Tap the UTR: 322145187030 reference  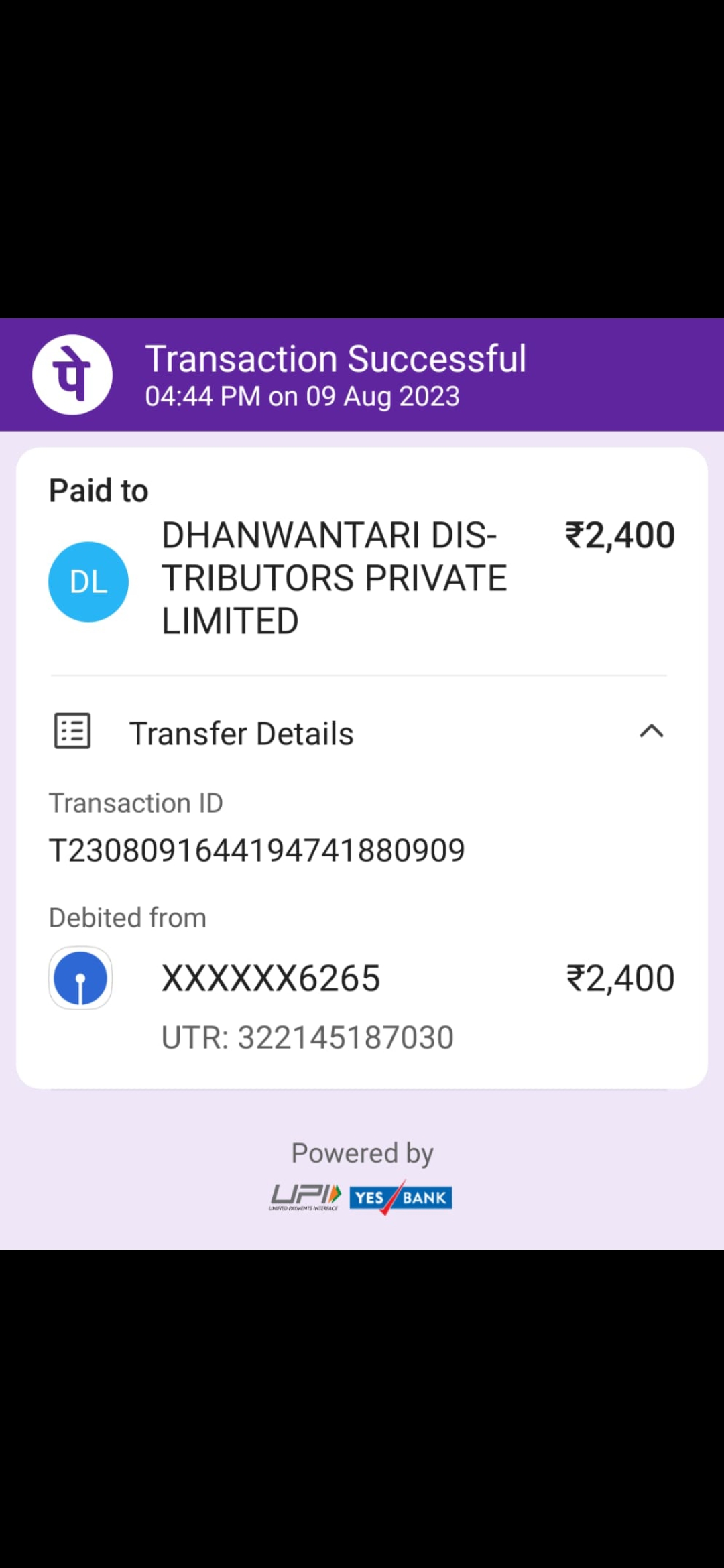[308, 1037]
